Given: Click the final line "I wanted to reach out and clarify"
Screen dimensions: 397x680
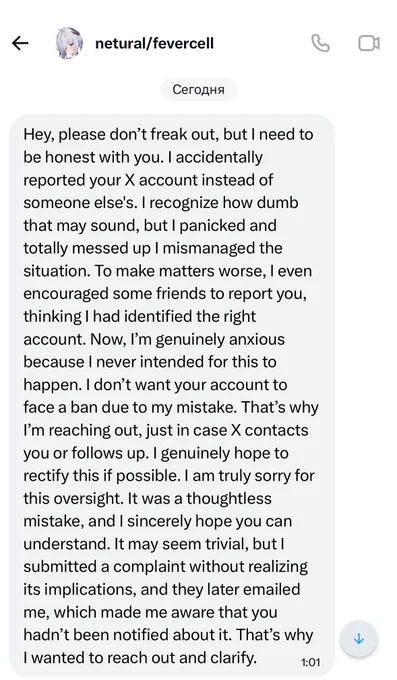Looking at the screenshot, I should pyautogui.click(x=139, y=657).
